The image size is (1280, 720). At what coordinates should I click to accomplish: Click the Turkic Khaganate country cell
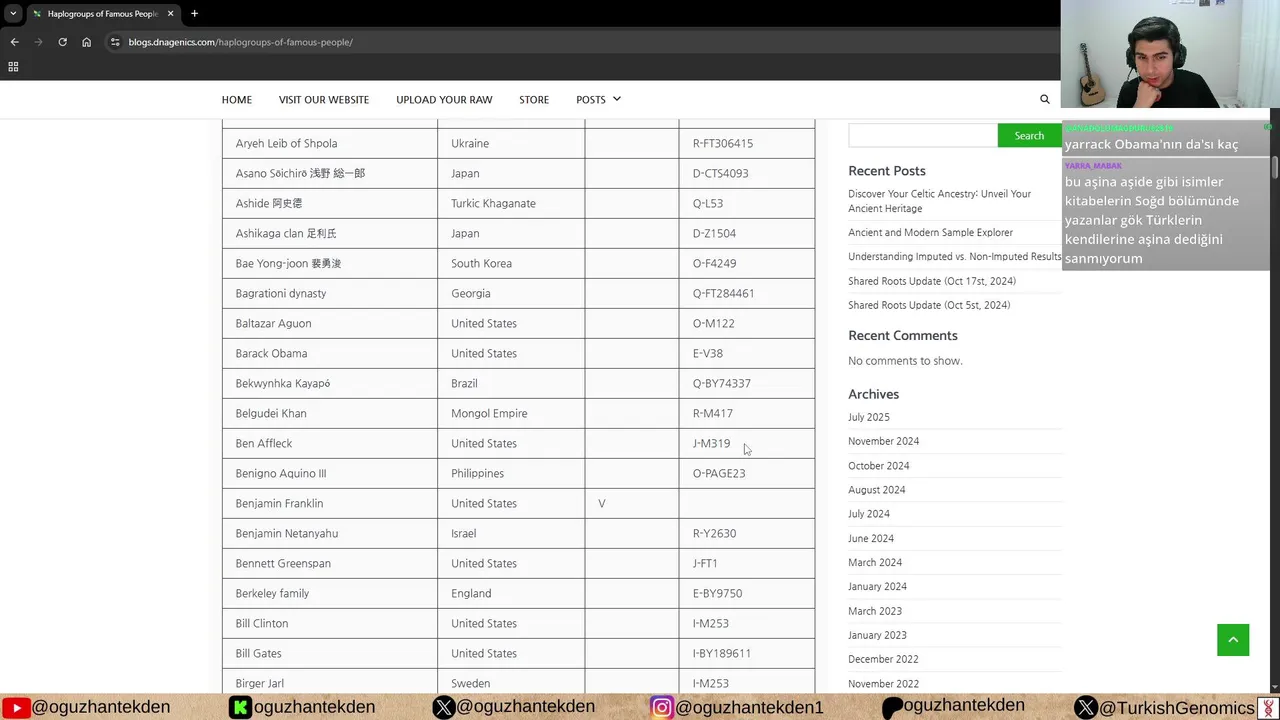pyautogui.click(x=511, y=203)
